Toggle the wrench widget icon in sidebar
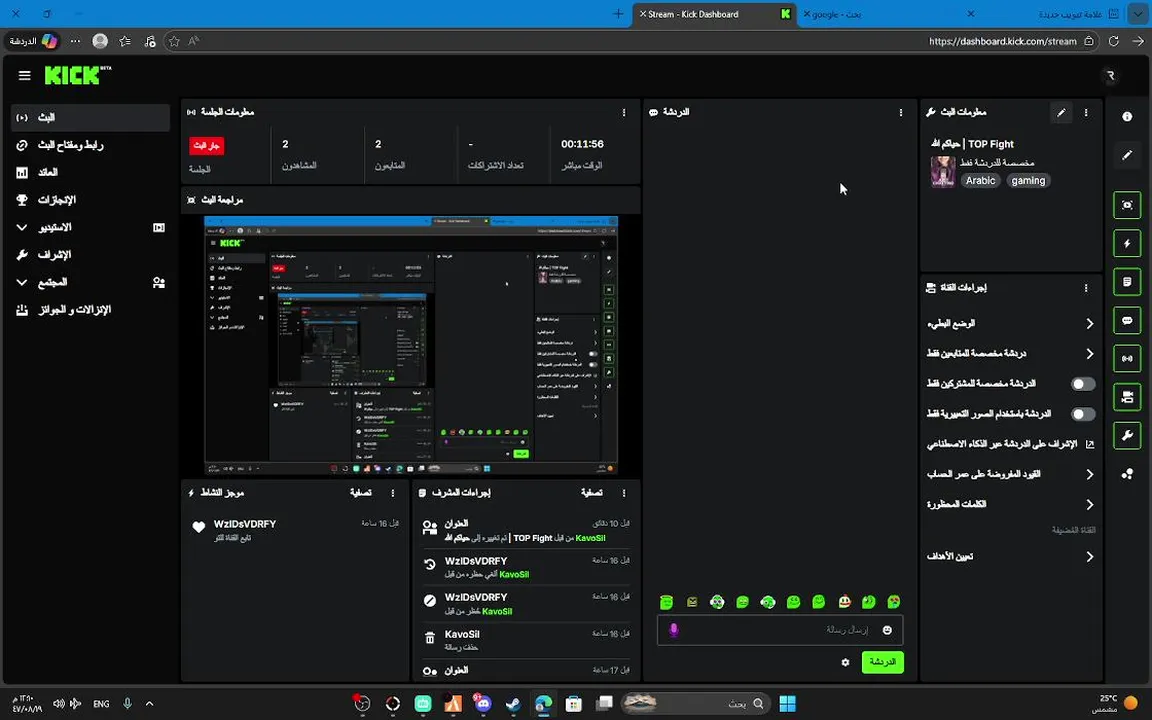Viewport: 1152px width, 720px height. point(1126,436)
